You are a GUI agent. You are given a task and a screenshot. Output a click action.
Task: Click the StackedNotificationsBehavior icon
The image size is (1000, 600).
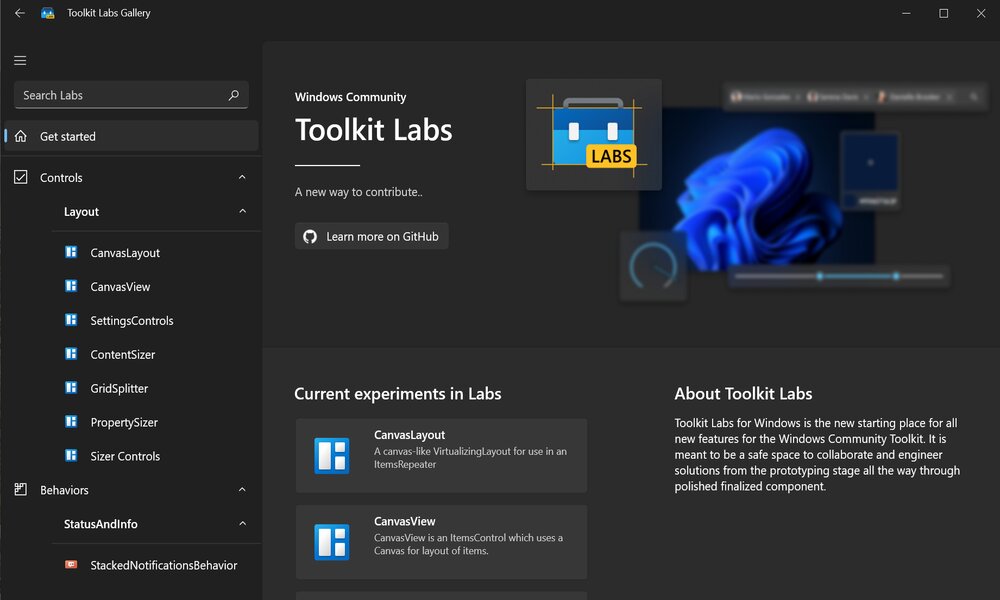71,564
